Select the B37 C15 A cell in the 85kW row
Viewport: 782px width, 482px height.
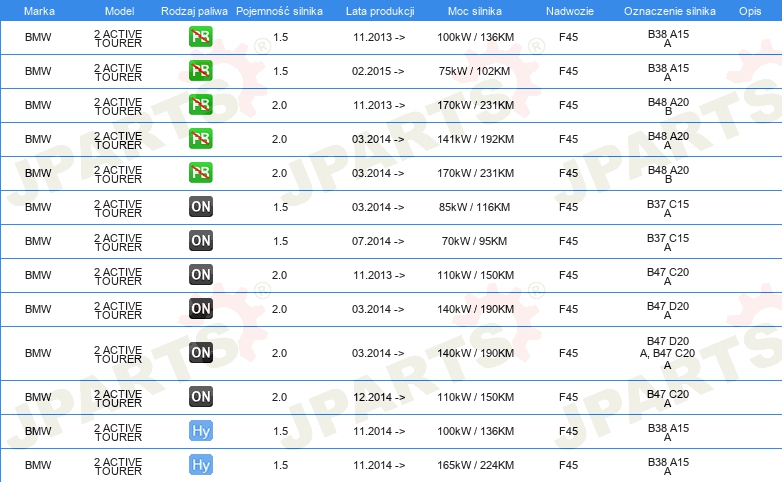(x=668, y=208)
